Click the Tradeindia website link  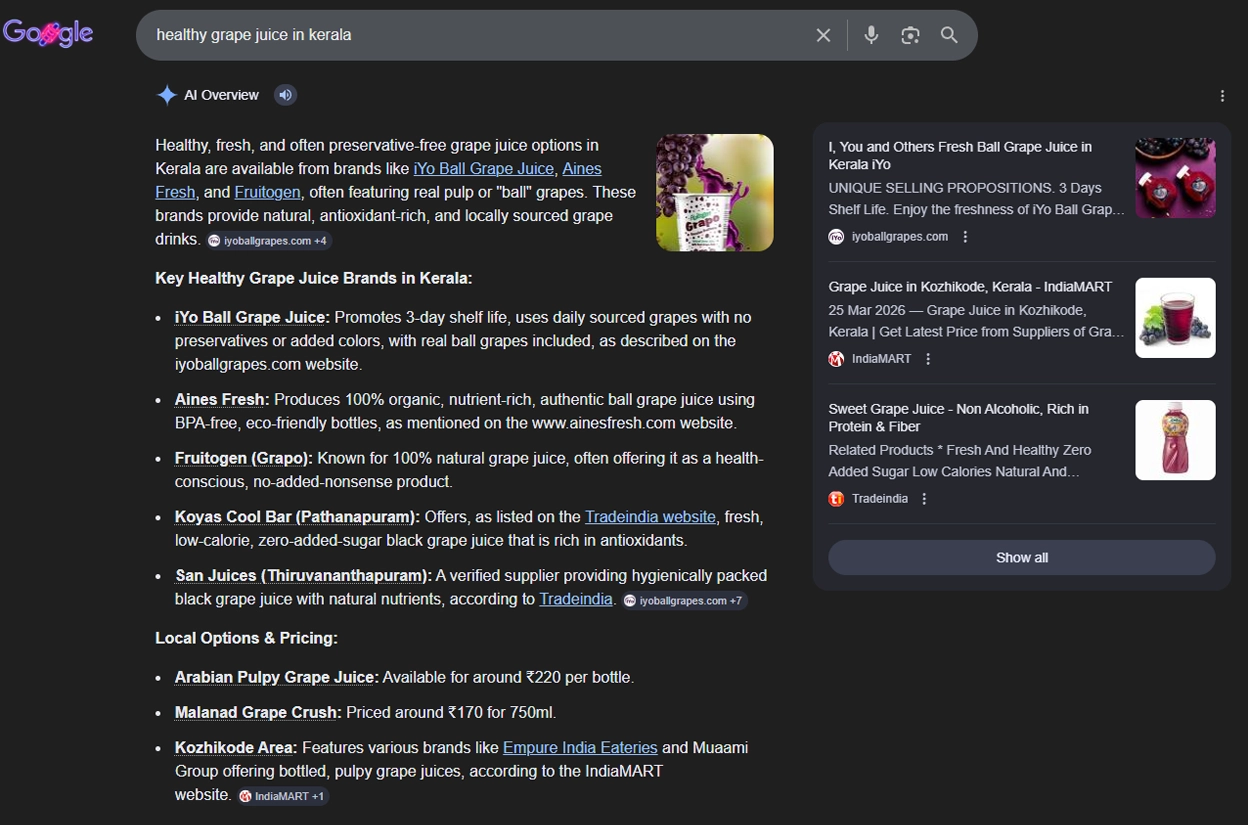click(x=650, y=517)
